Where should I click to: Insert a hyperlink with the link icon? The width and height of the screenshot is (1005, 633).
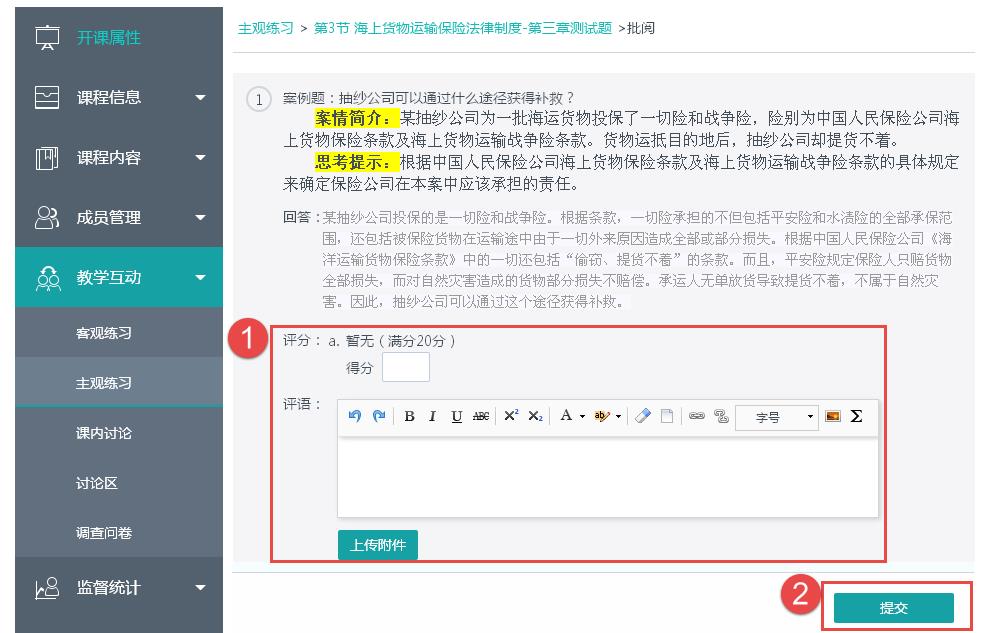[697, 416]
